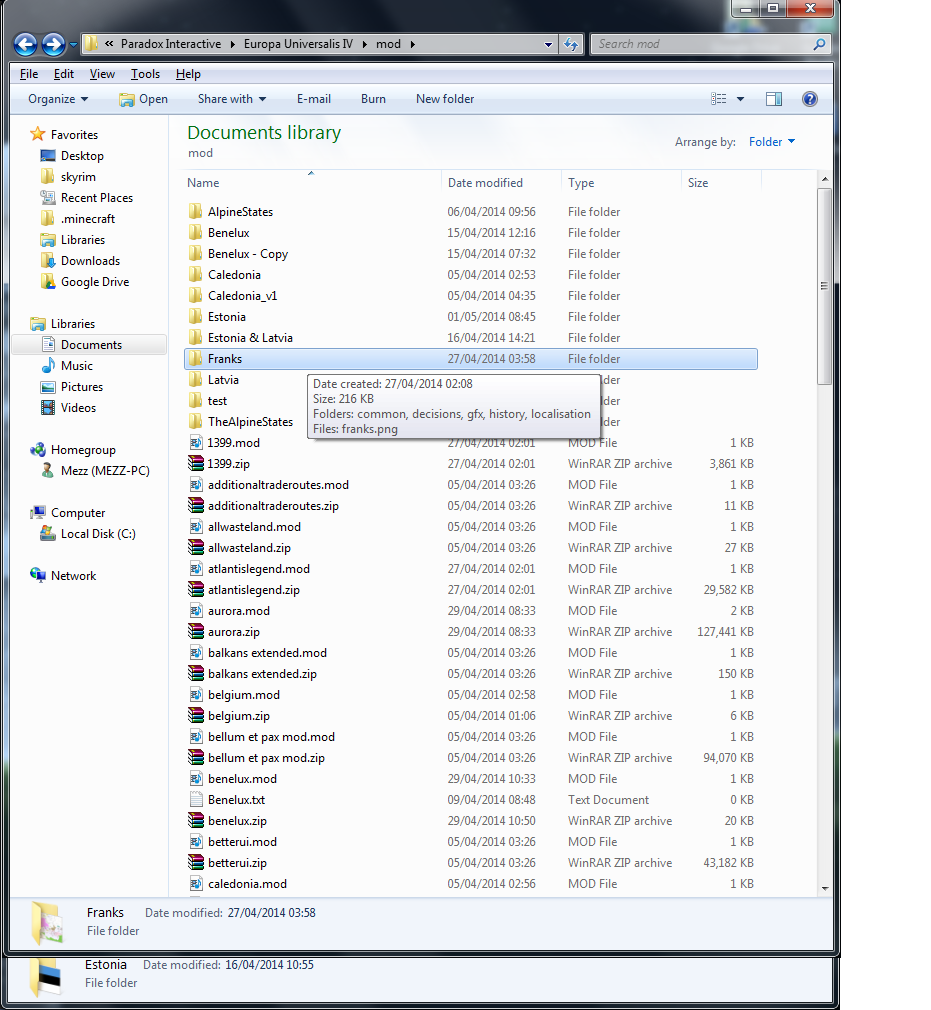Open Recent Places in sidebar
Image resolution: width=931 pixels, height=1010 pixels.
coord(97,198)
